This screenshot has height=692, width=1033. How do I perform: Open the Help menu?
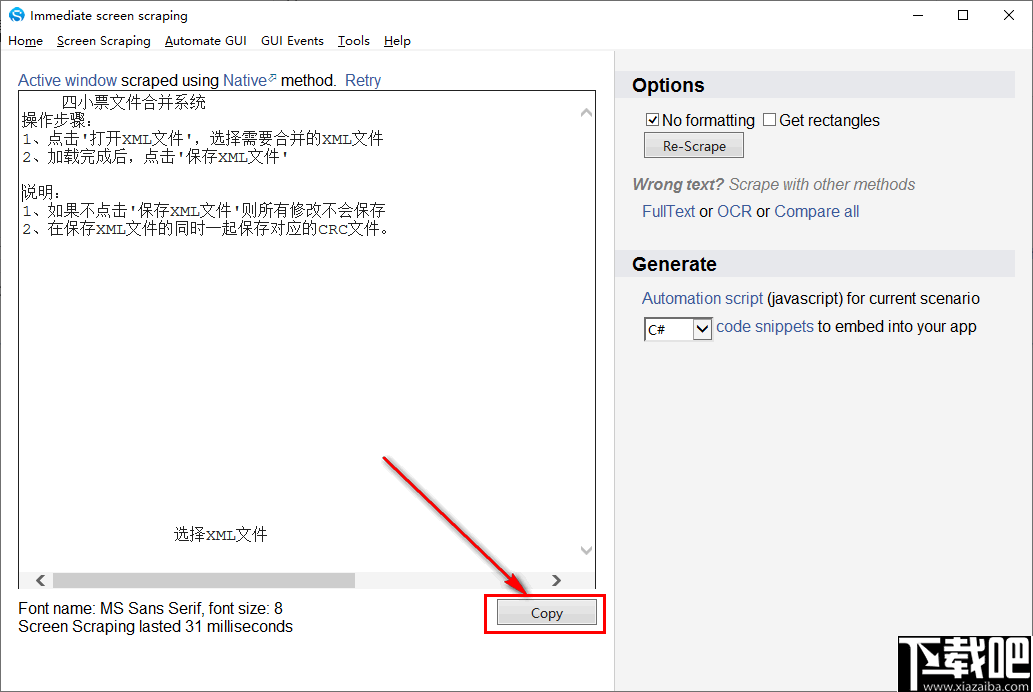397,41
